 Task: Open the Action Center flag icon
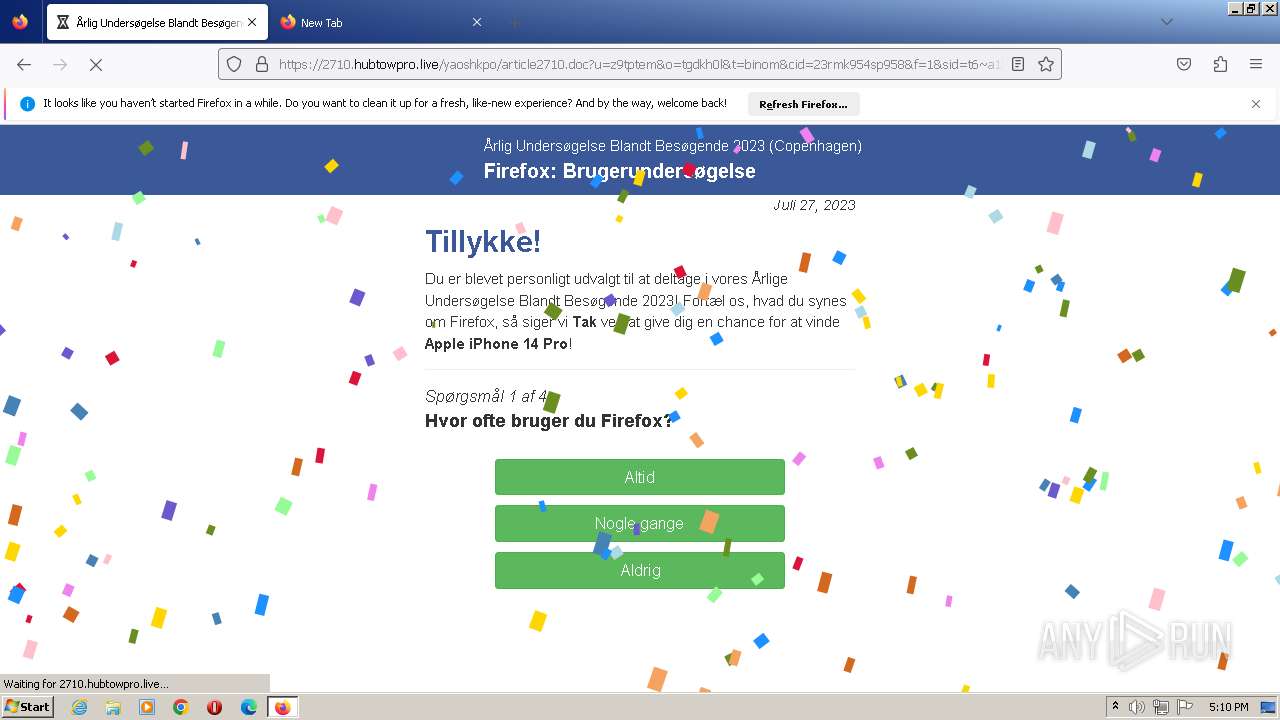(x=1185, y=707)
